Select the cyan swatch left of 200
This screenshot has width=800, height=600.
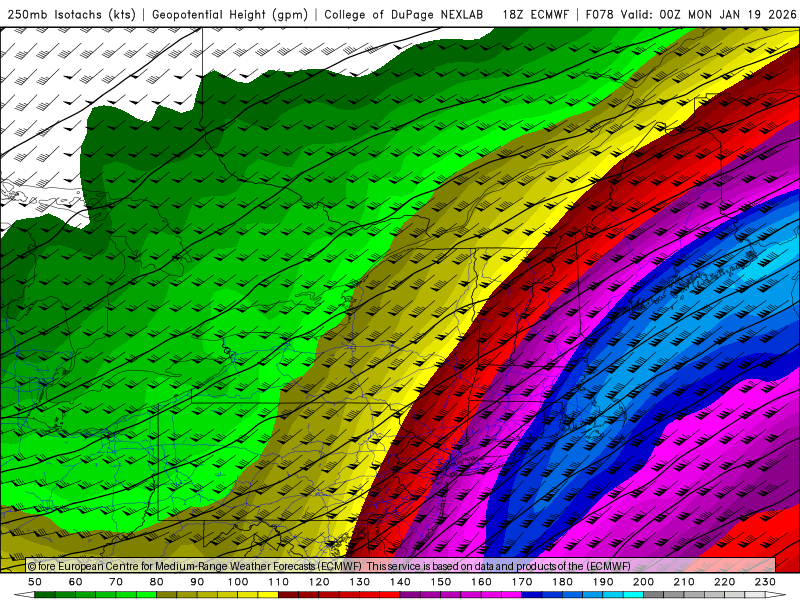[633, 595]
